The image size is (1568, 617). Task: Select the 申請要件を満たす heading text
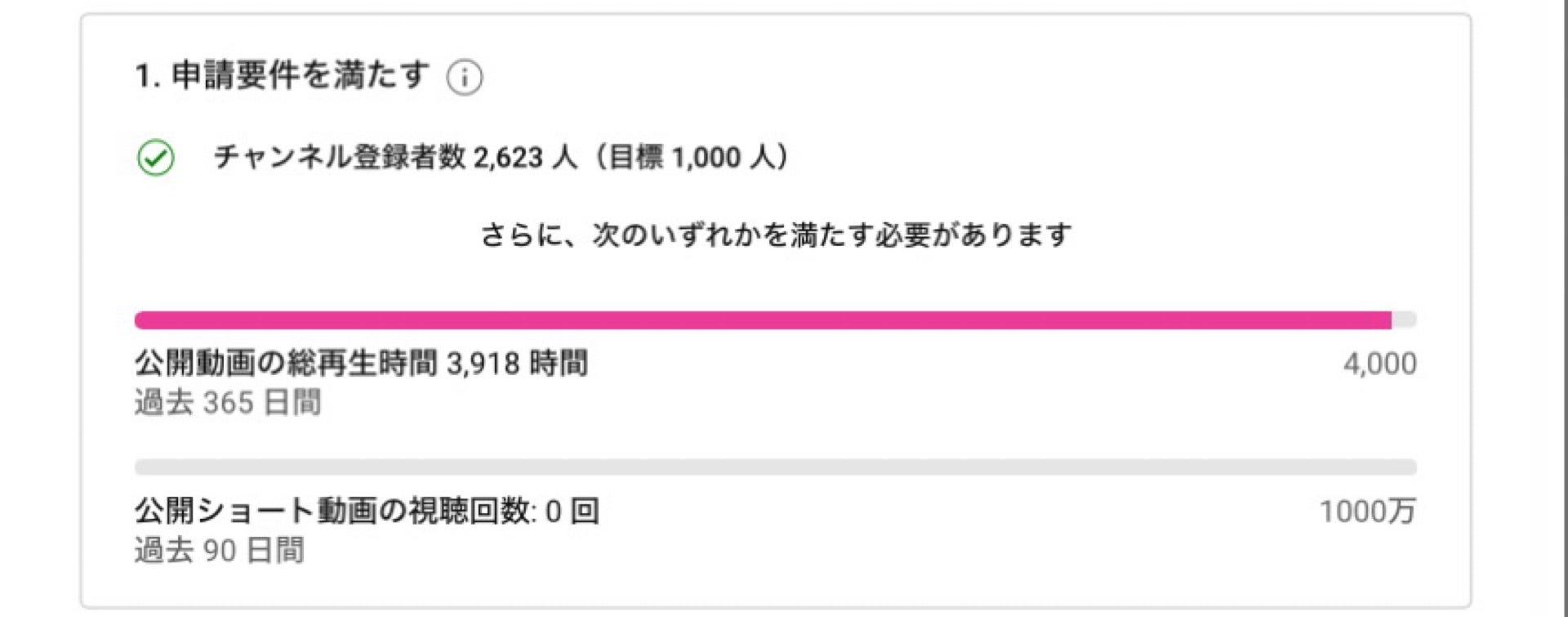click(300, 76)
